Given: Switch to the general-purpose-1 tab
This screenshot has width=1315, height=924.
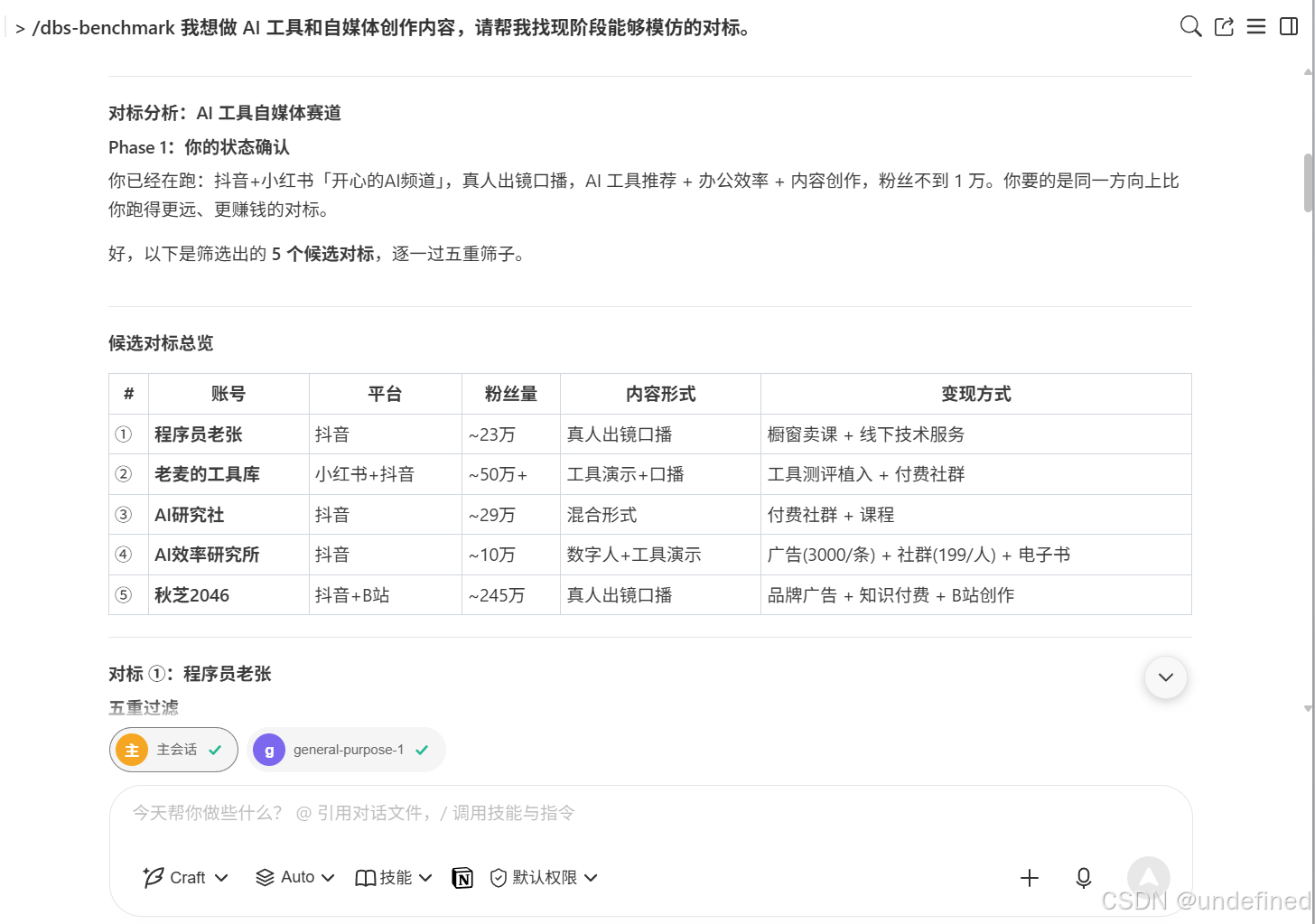Looking at the screenshot, I should click(346, 750).
